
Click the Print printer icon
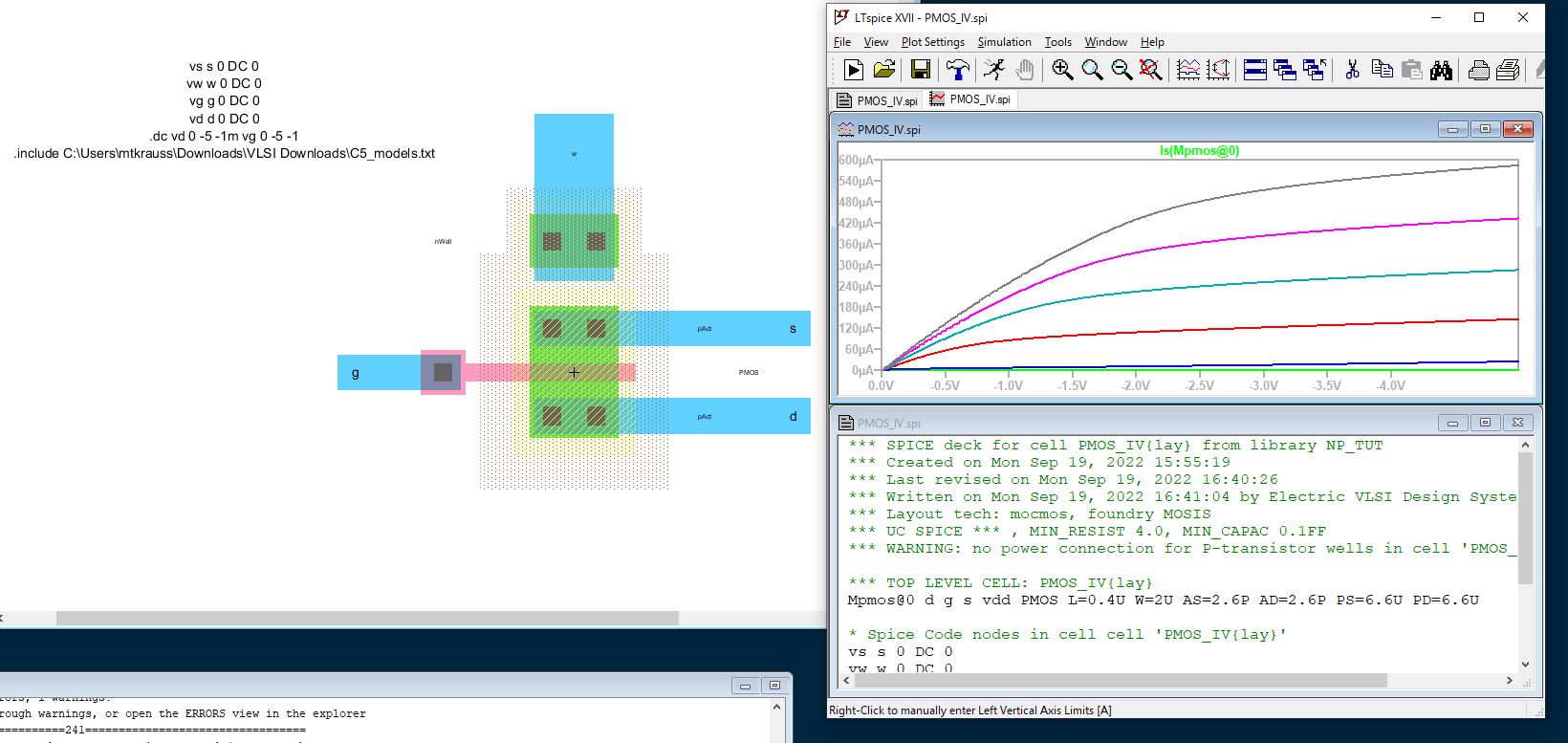(x=1478, y=70)
